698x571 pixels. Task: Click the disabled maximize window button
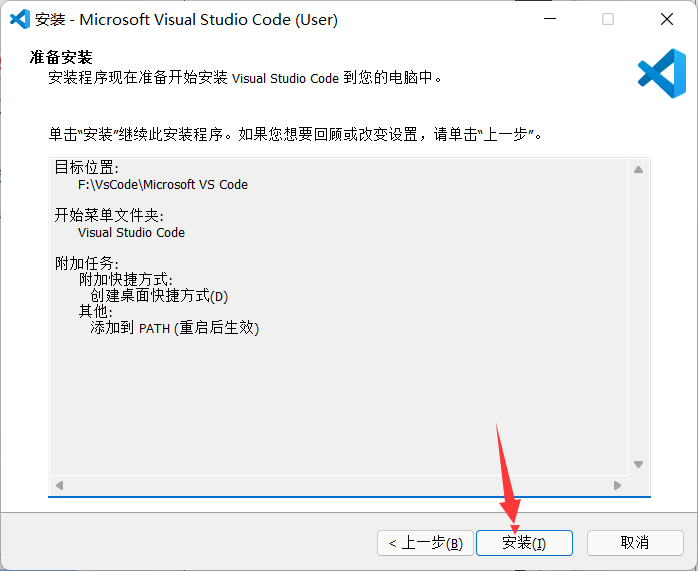pos(608,19)
